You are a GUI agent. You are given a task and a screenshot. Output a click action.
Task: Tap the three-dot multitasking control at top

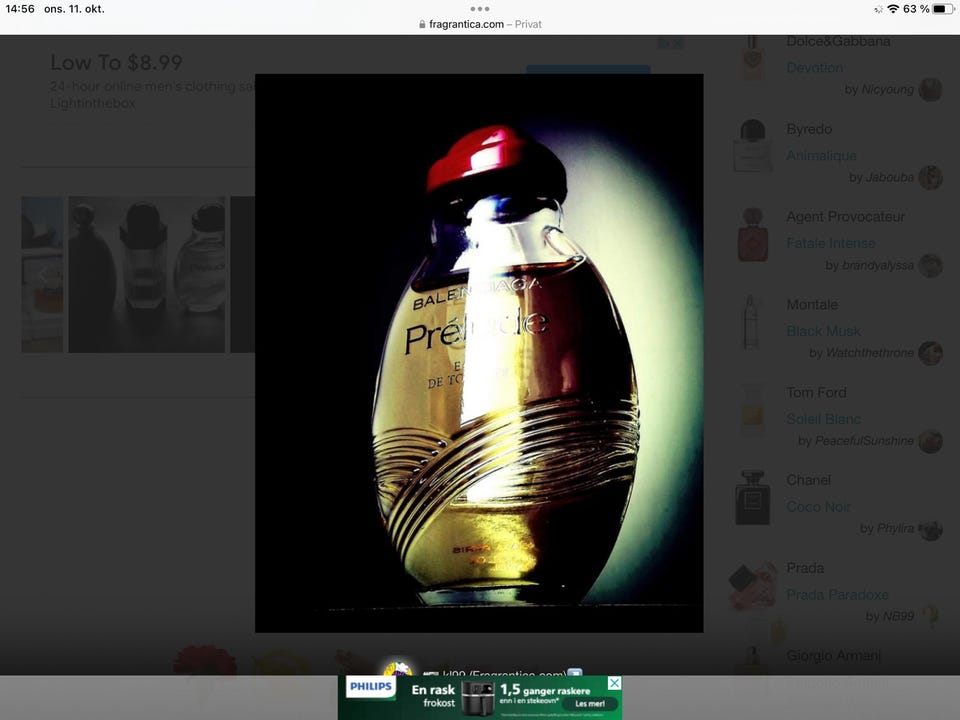(479, 9)
